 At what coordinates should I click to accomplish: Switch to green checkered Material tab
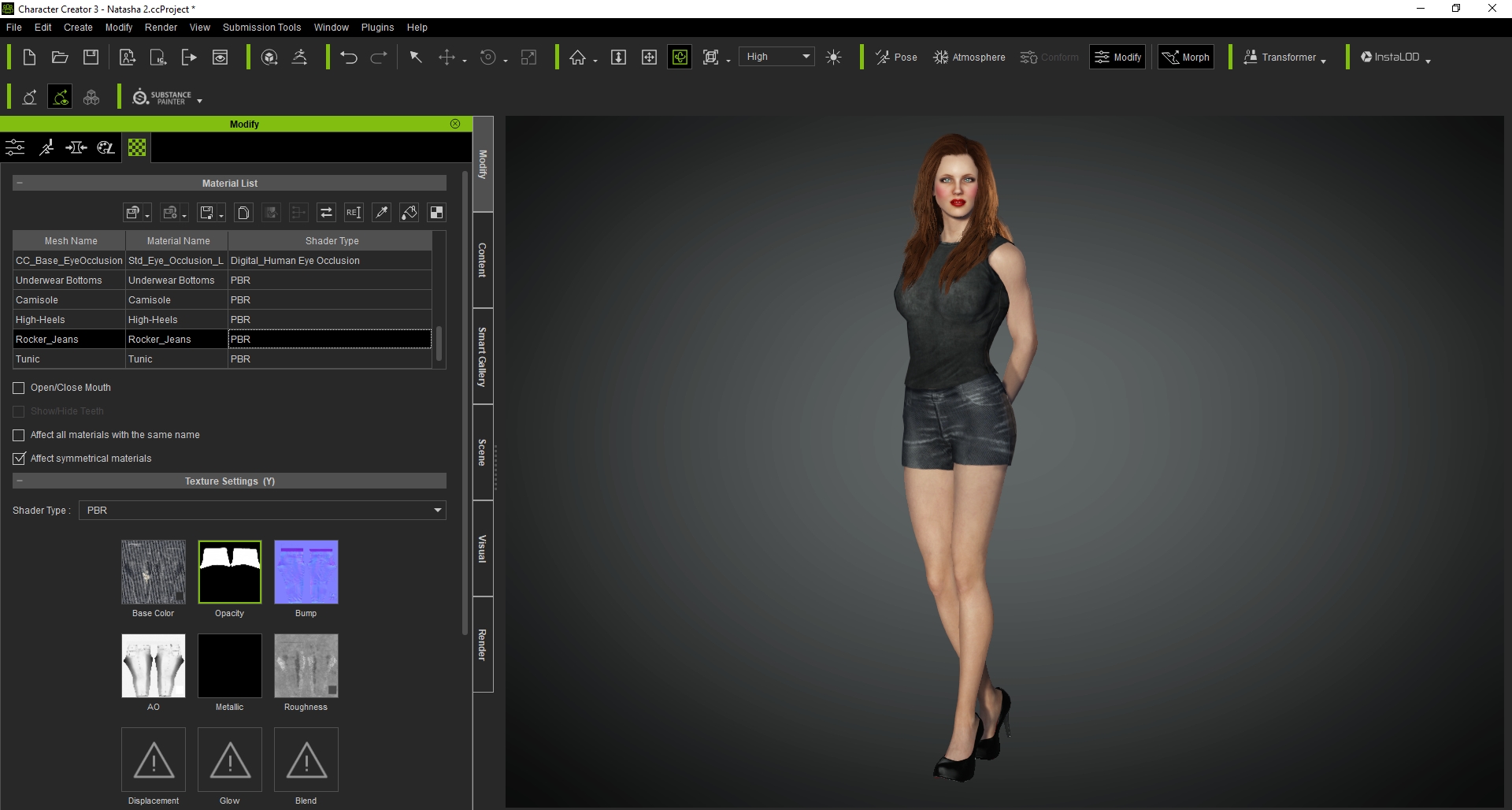[x=137, y=147]
